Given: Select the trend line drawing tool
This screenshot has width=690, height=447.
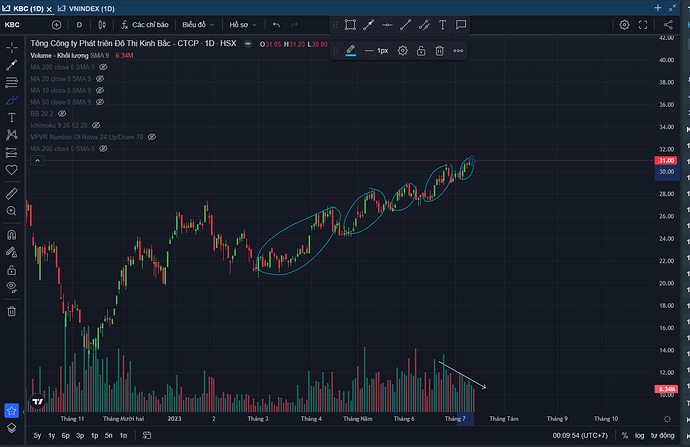Looking at the screenshot, I should (x=12, y=64).
